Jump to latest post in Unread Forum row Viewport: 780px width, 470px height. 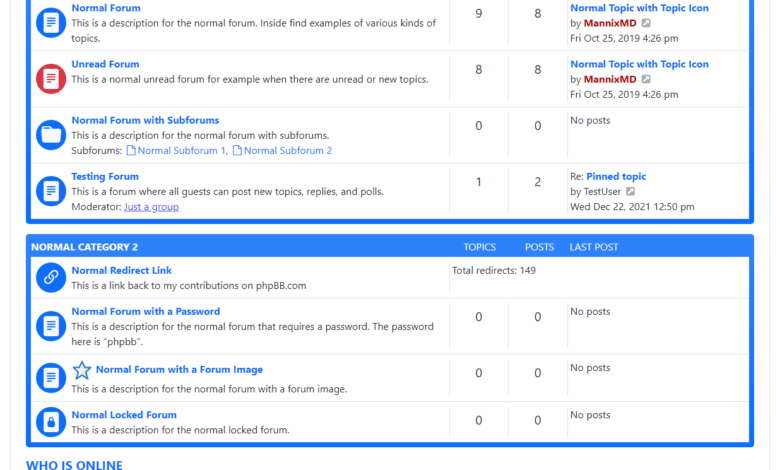646,80
